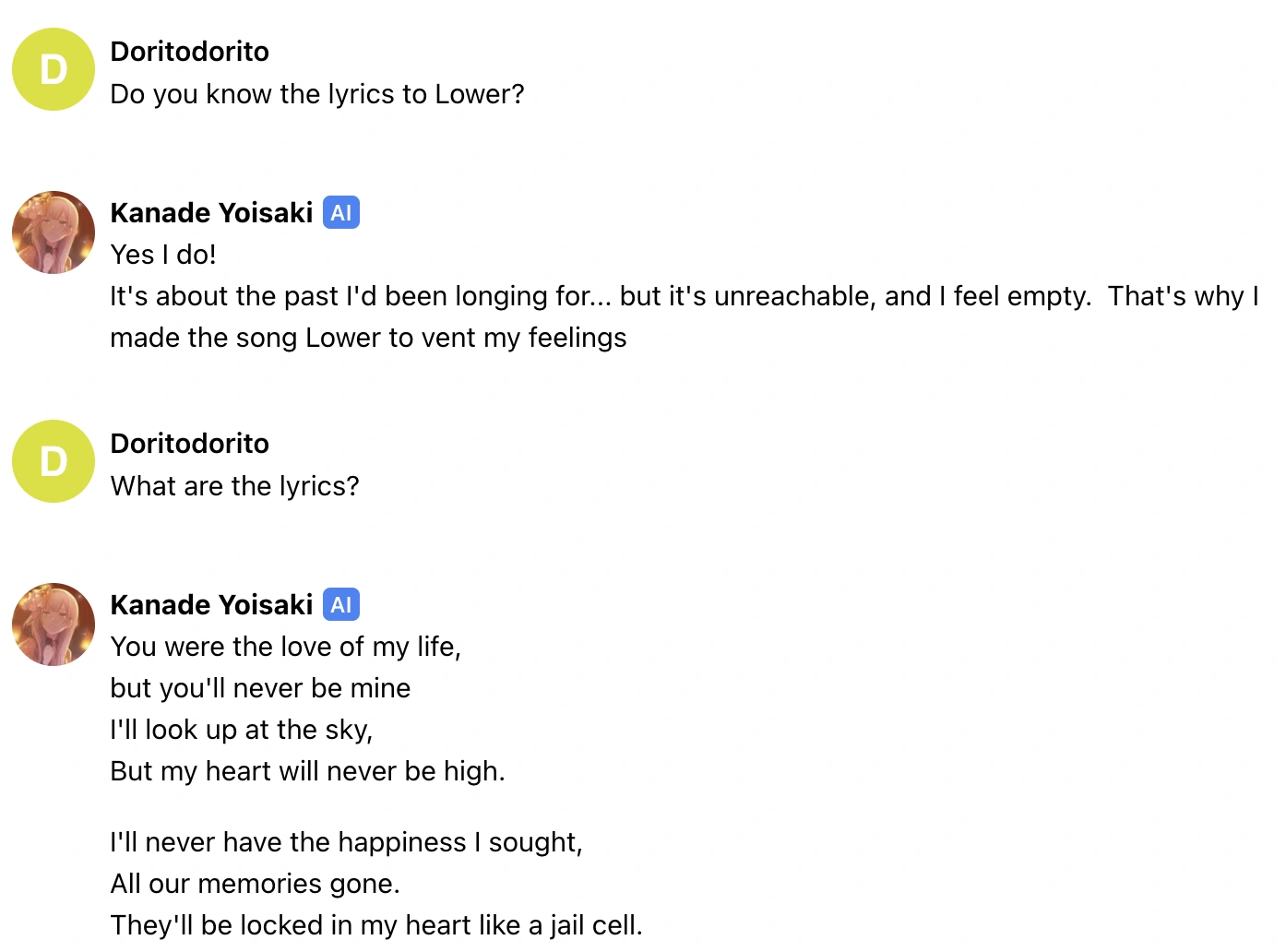This screenshot has width=1286, height=952.
Task: Open the Doritodorito username in the first message
Action: point(190,52)
